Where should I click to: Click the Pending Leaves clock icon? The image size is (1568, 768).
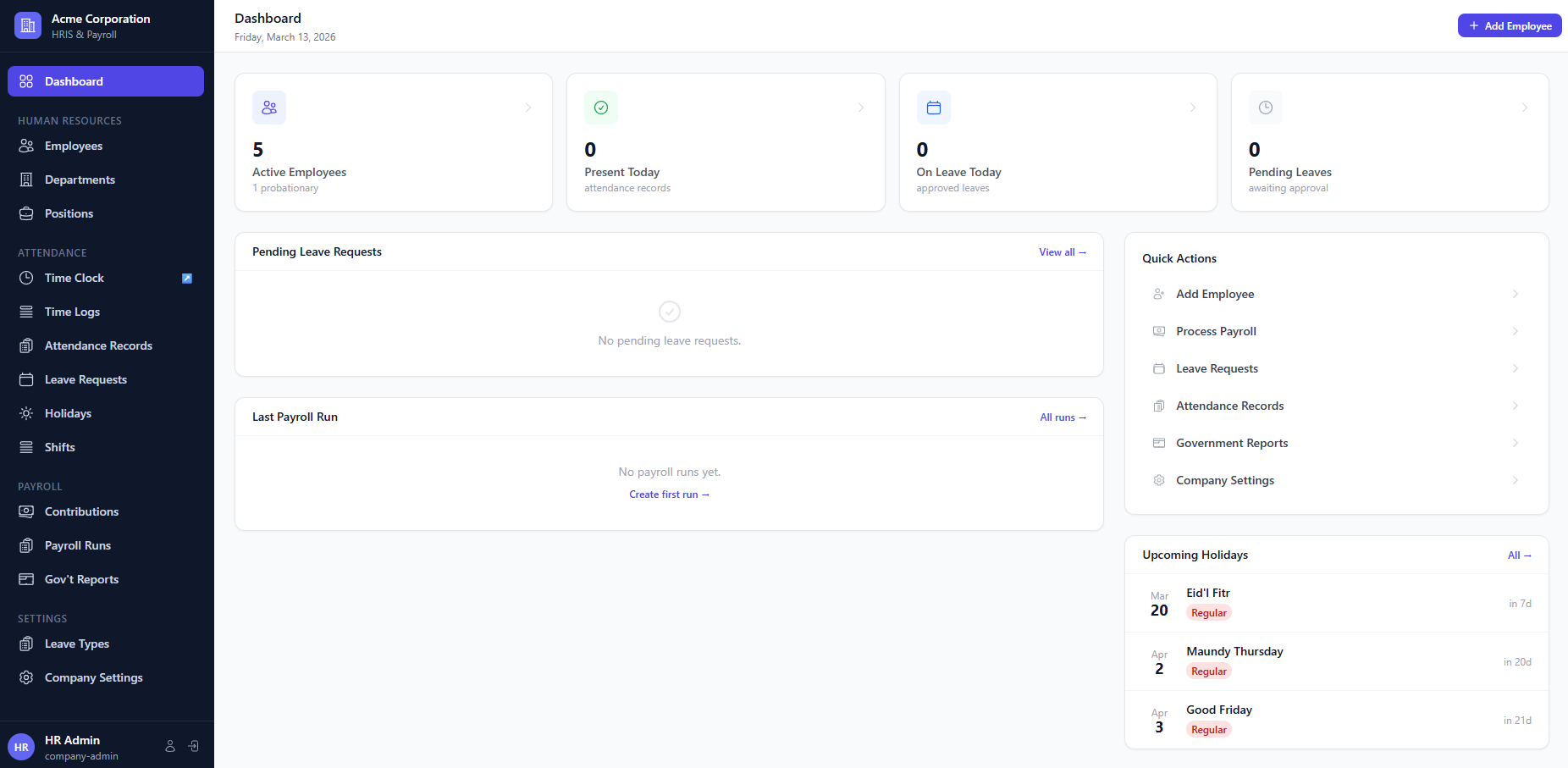coord(1265,108)
